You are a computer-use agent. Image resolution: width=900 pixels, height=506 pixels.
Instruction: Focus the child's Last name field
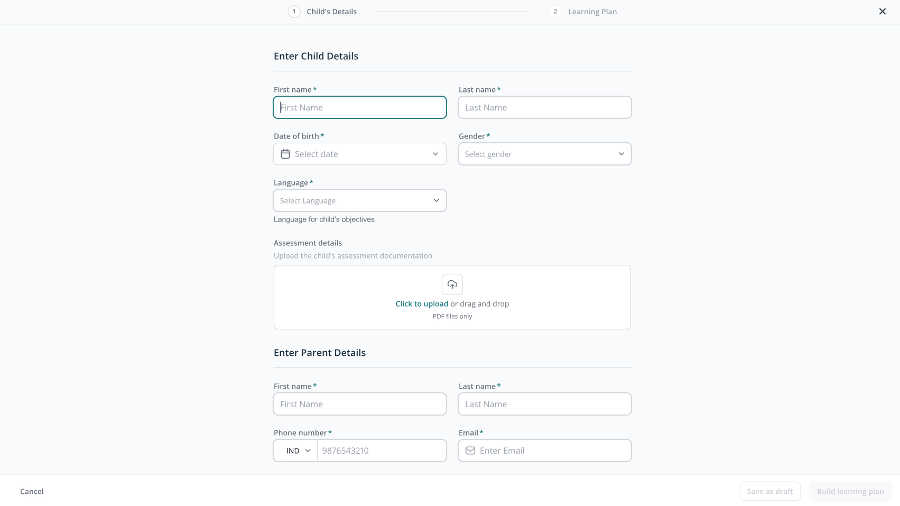tap(545, 107)
